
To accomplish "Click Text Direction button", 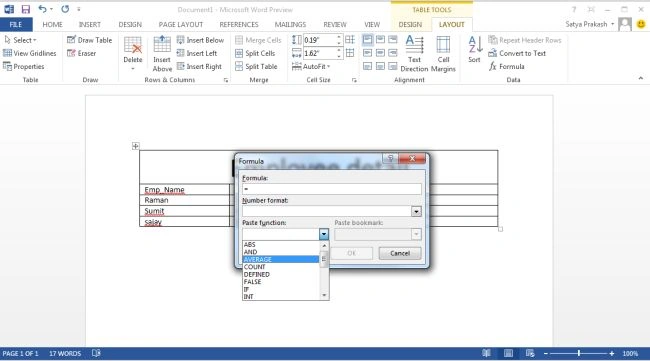I will tap(414, 54).
